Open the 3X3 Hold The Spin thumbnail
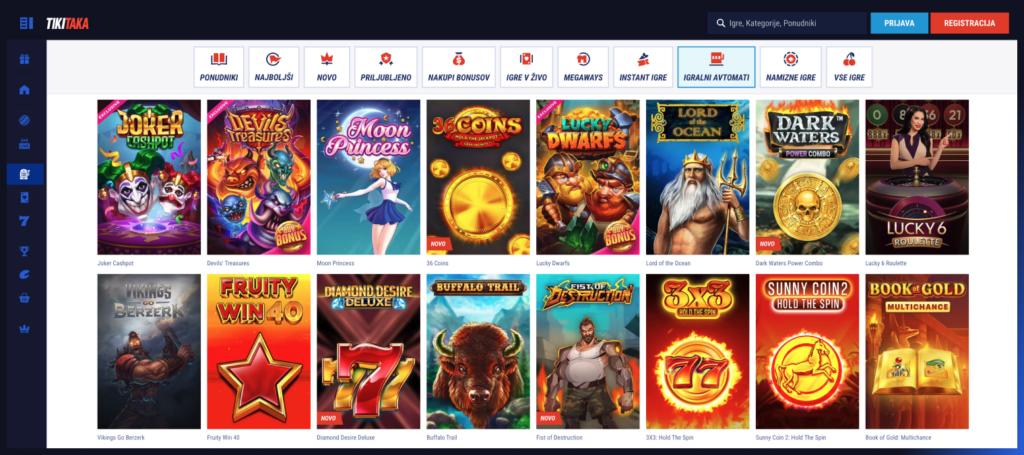 point(697,351)
